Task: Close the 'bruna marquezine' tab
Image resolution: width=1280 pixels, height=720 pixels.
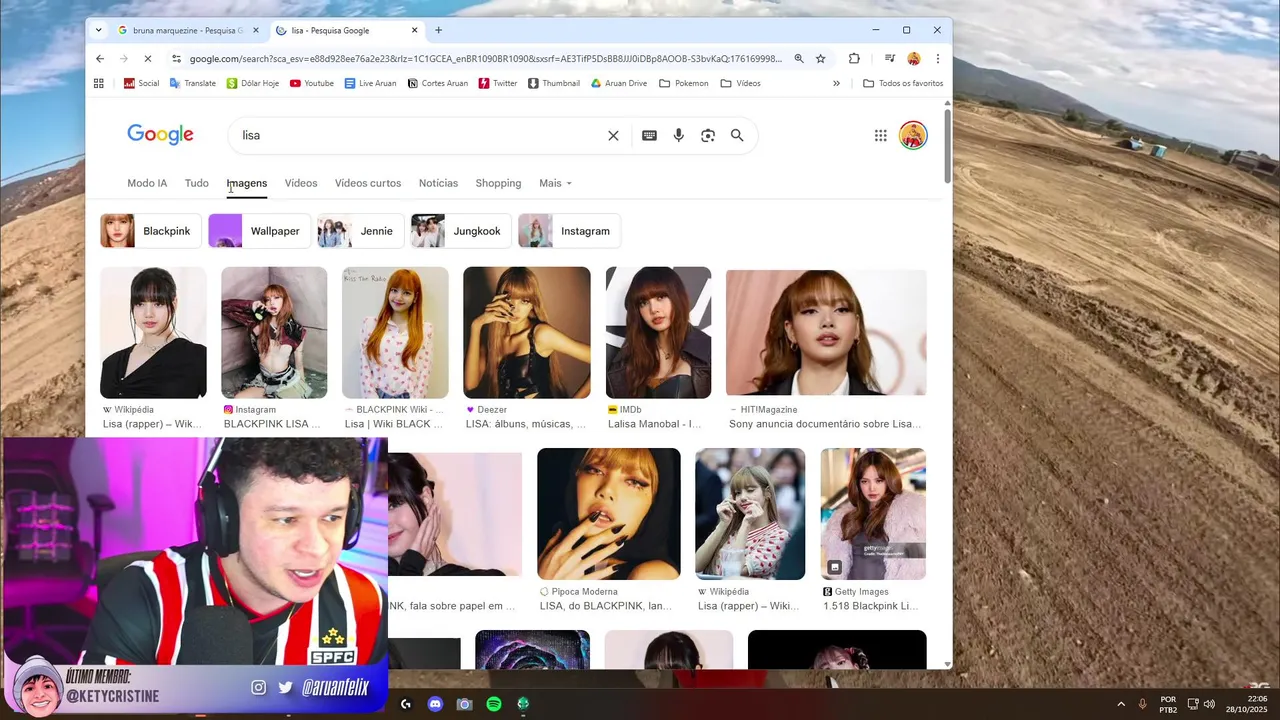Action: click(255, 30)
